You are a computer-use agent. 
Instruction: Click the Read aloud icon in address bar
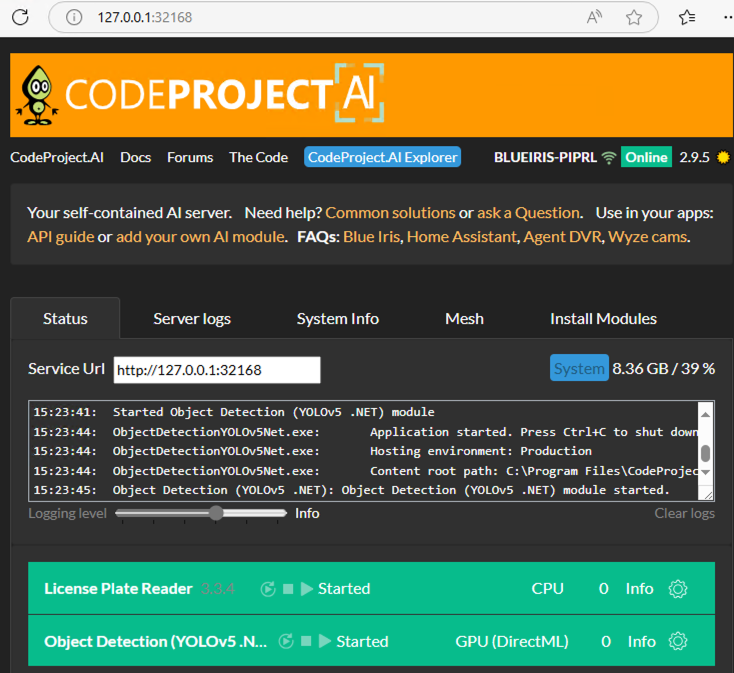(x=594, y=17)
